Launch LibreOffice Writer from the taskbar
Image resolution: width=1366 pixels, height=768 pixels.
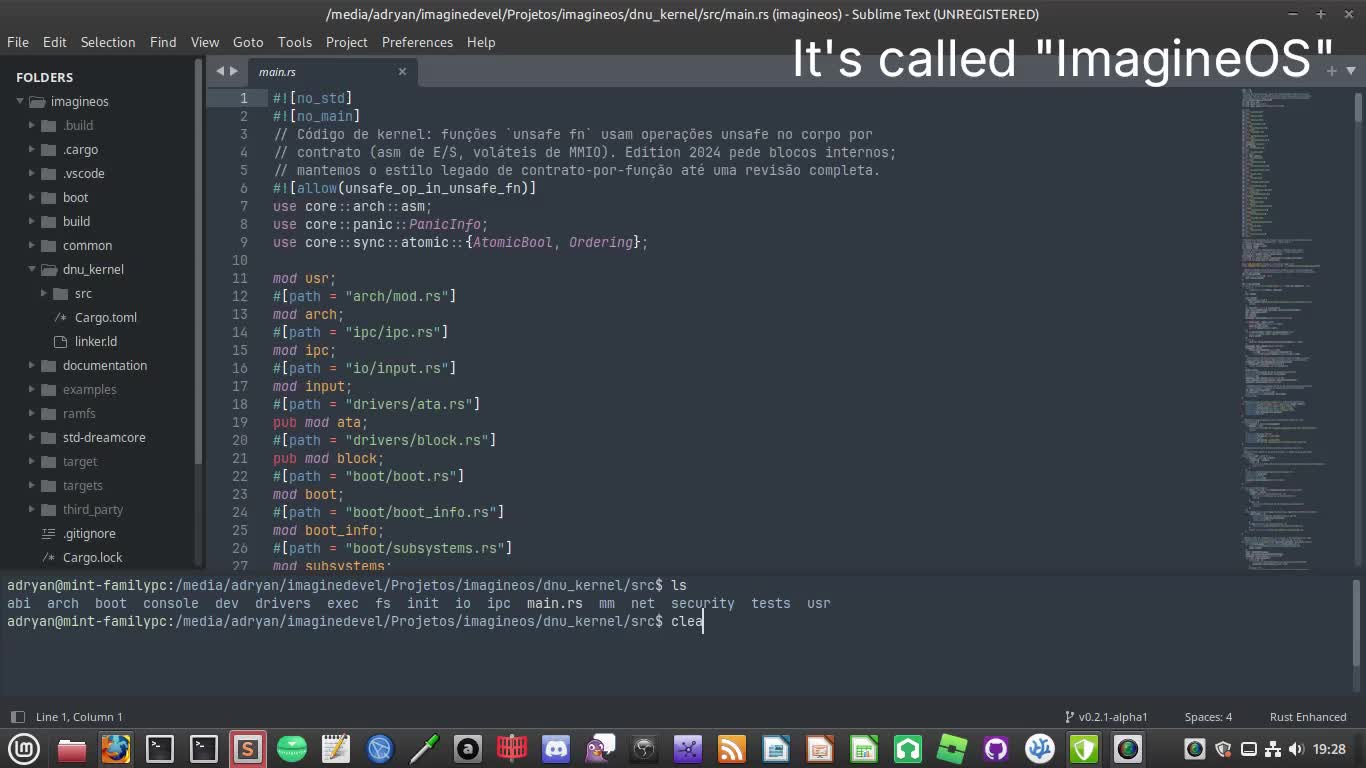click(x=775, y=748)
